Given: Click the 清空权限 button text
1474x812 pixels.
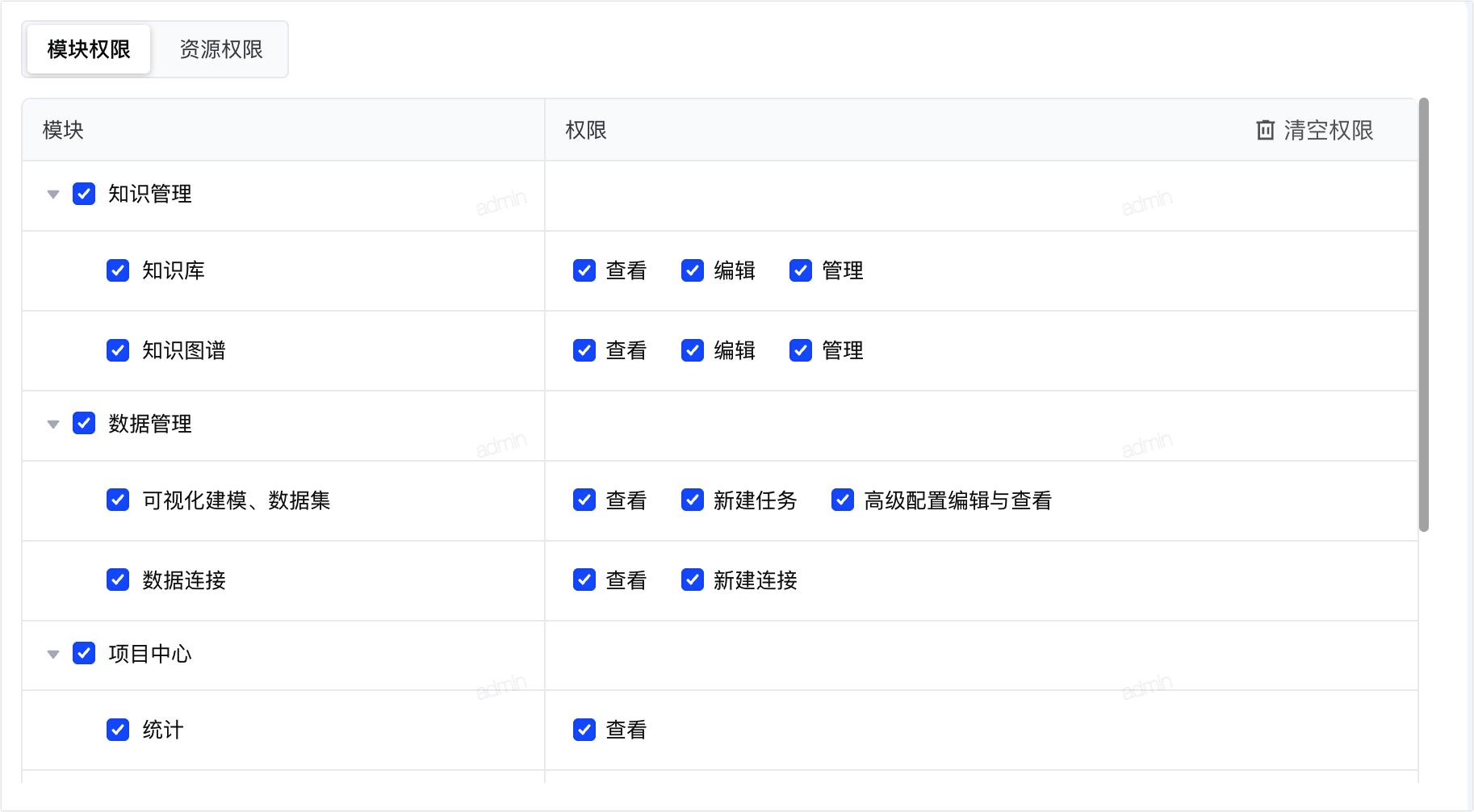Looking at the screenshot, I should pyautogui.click(x=1328, y=130).
